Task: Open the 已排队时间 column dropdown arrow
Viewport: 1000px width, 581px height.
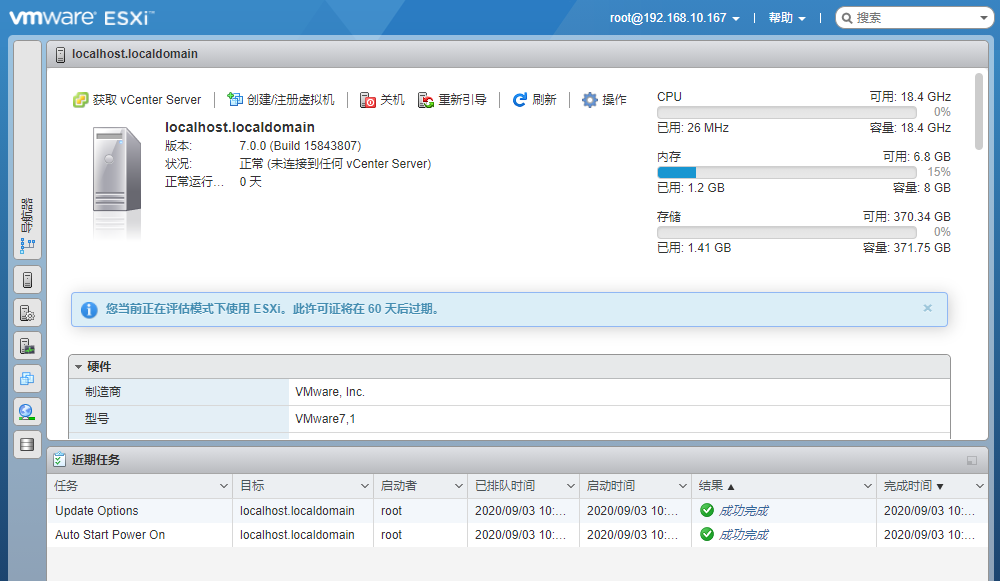Action: point(570,486)
